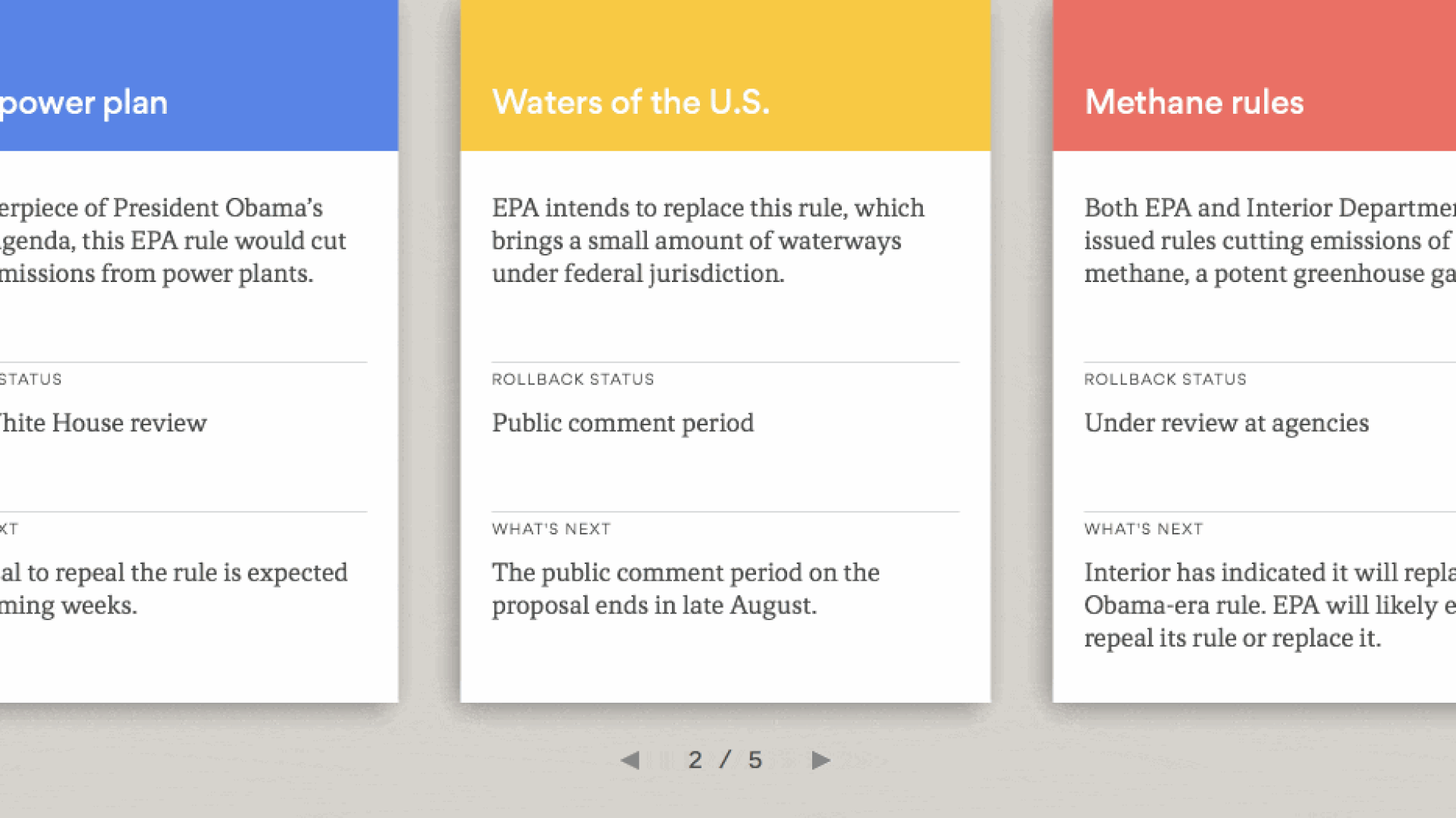
Task: Click the Methane rules title text
Action: pyautogui.click(x=1194, y=102)
